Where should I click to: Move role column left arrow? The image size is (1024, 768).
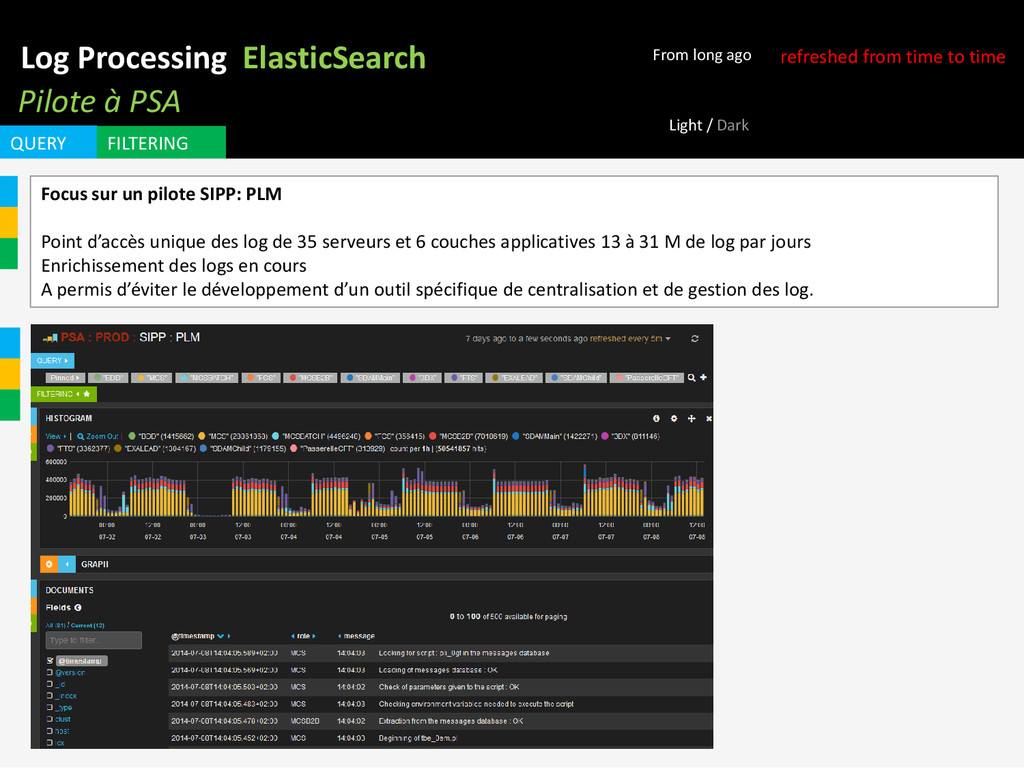click(x=293, y=636)
